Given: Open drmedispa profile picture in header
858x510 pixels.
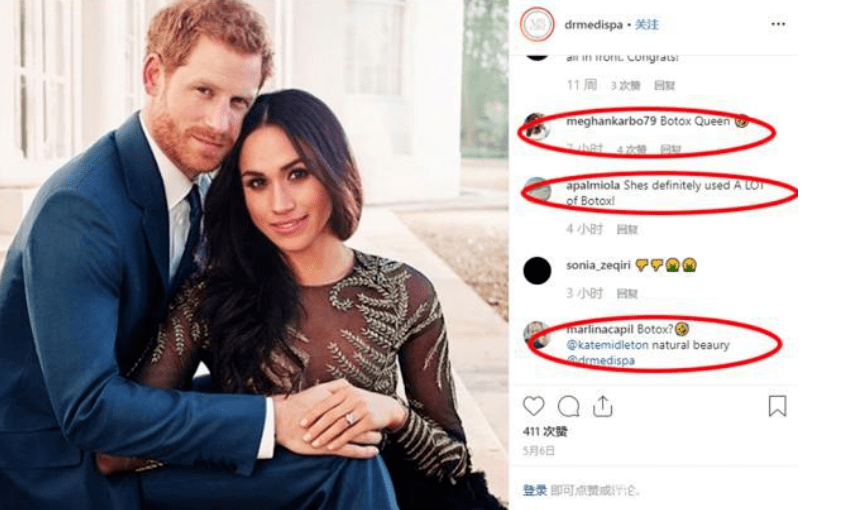Looking at the screenshot, I should click(537, 25).
